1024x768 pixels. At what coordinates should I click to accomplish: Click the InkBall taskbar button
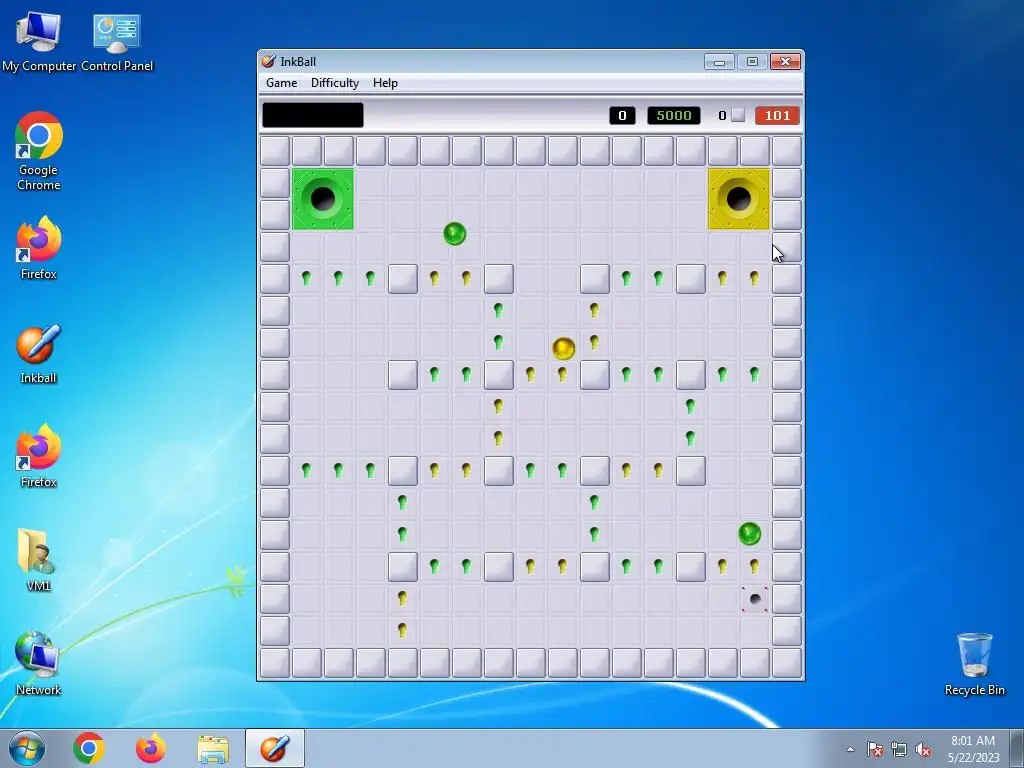pyautogui.click(x=275, y=748)
